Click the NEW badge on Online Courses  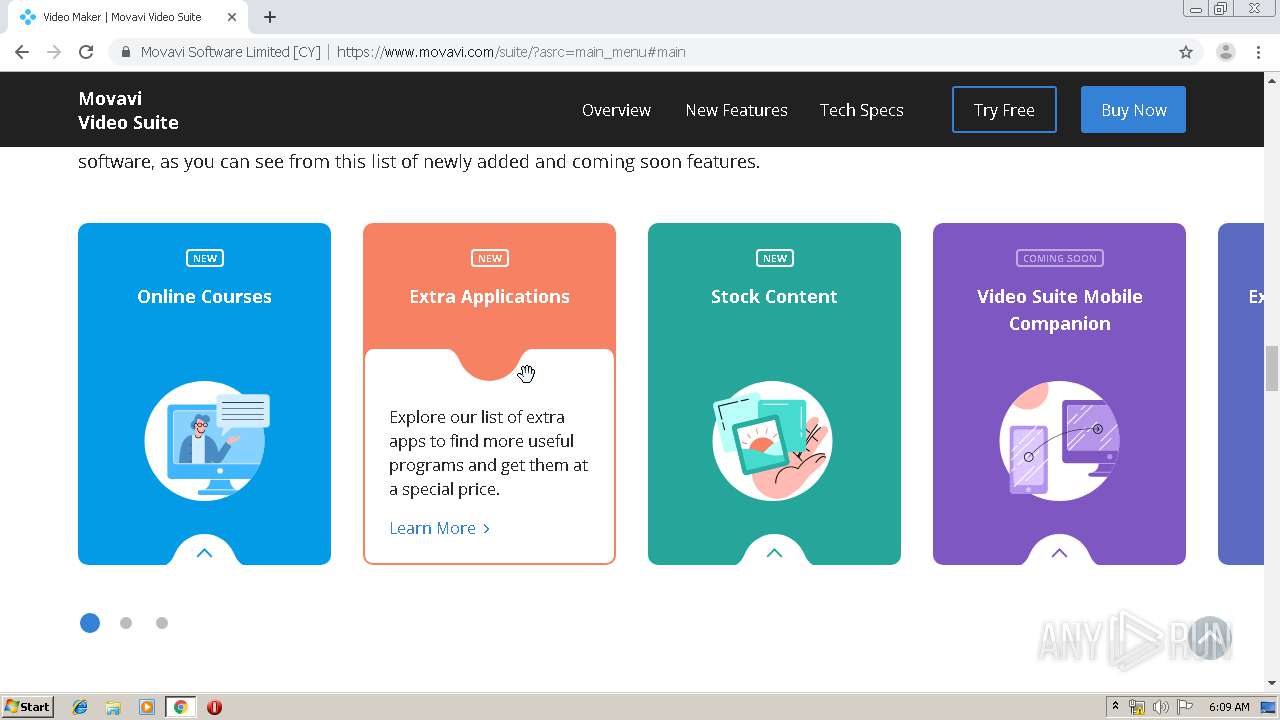[204, 258]
